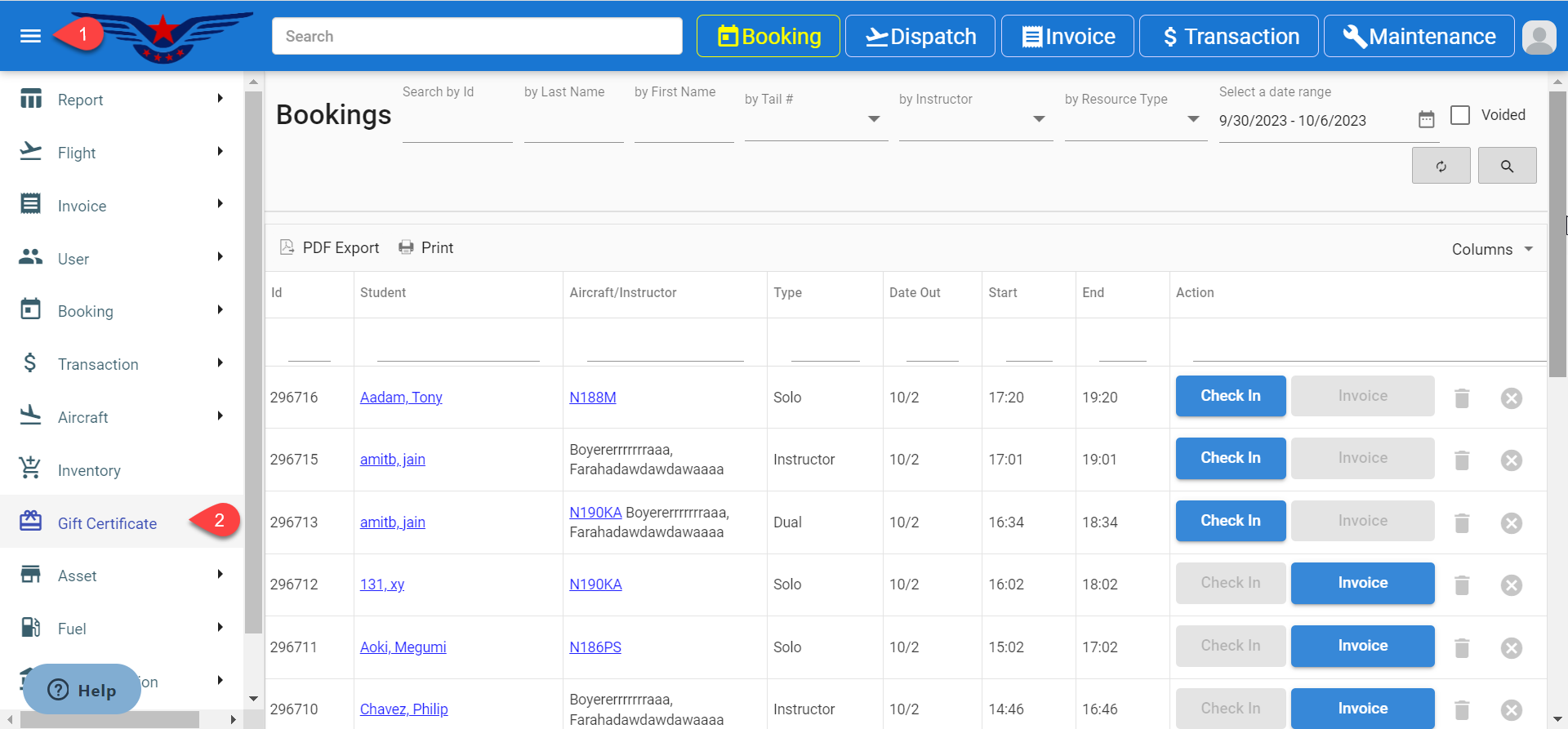The image size is (1568, 729).
Task: Open the hamburger menu icon
Action: [30, 36]
